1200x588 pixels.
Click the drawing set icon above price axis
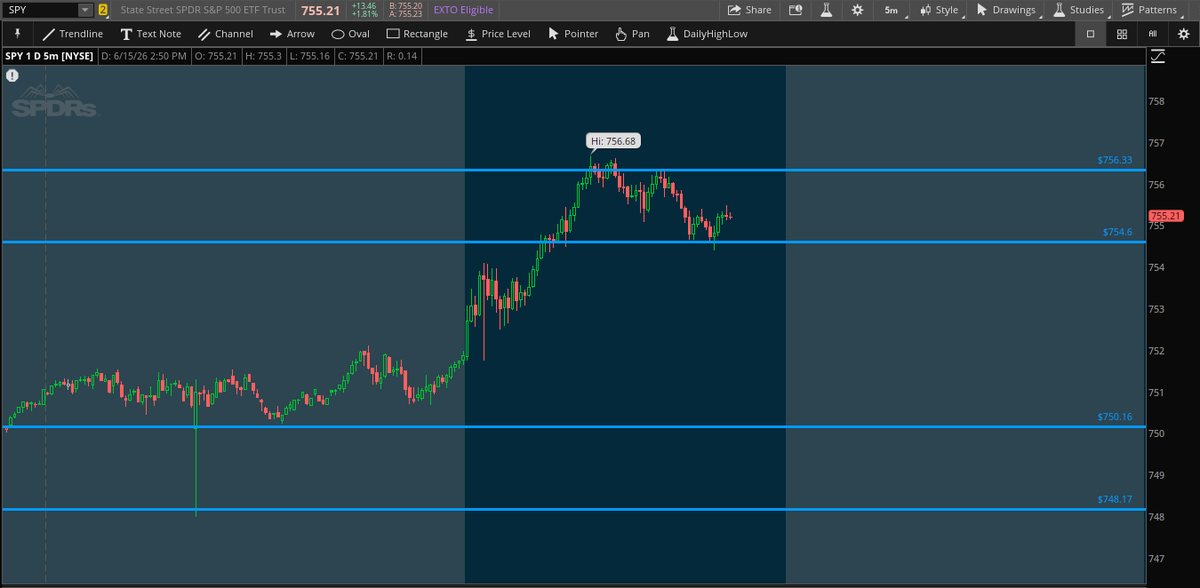click(x=1157, y=57)
